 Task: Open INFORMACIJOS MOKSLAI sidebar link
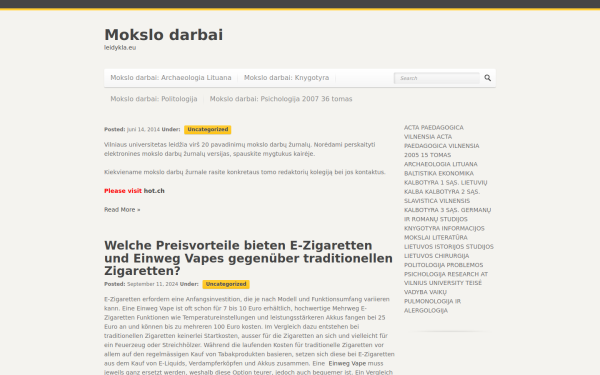click(x=444, y=233)
